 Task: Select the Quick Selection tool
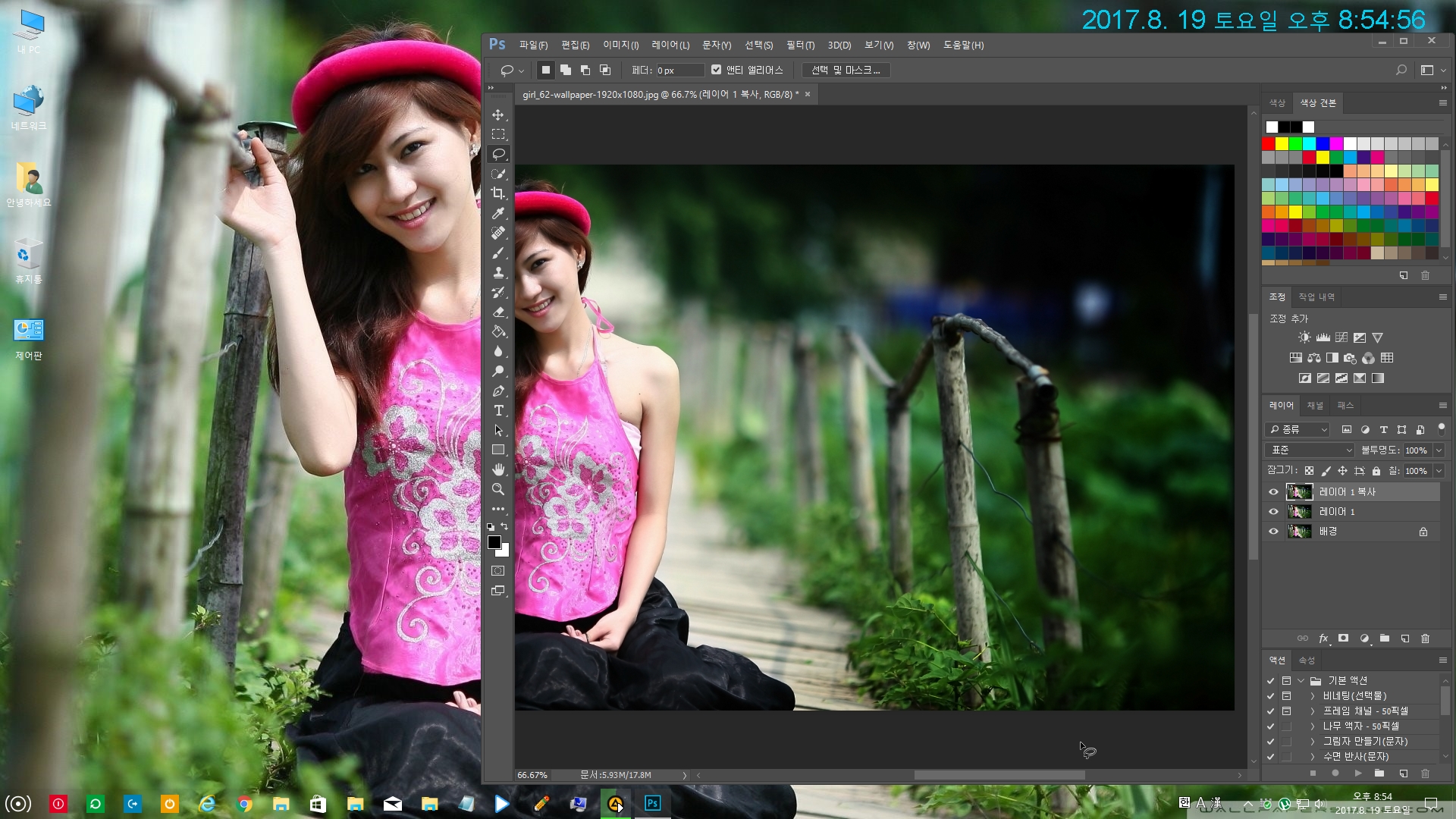click(498, 174)
